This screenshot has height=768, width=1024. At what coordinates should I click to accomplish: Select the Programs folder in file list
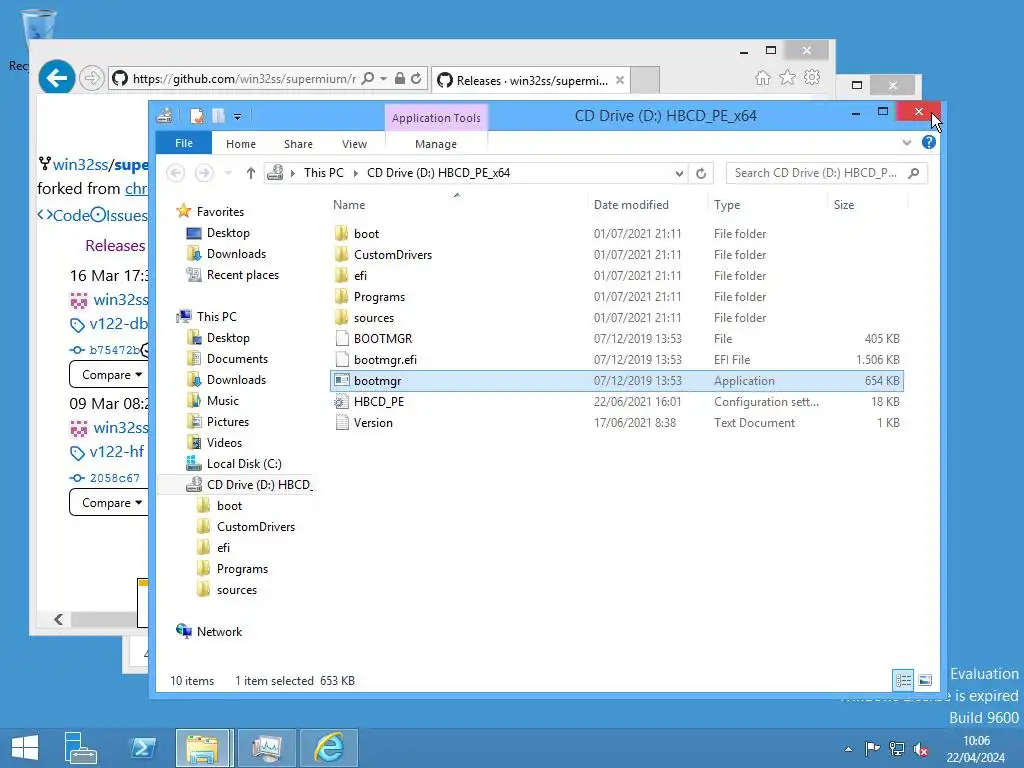pos(617,296)
